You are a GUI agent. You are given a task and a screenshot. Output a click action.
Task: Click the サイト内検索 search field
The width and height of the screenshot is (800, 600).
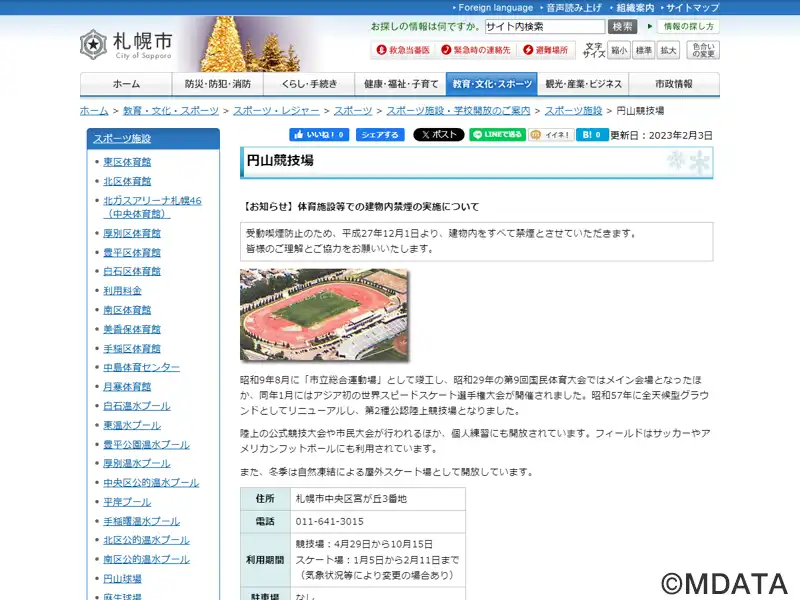[x=544, y=27]
